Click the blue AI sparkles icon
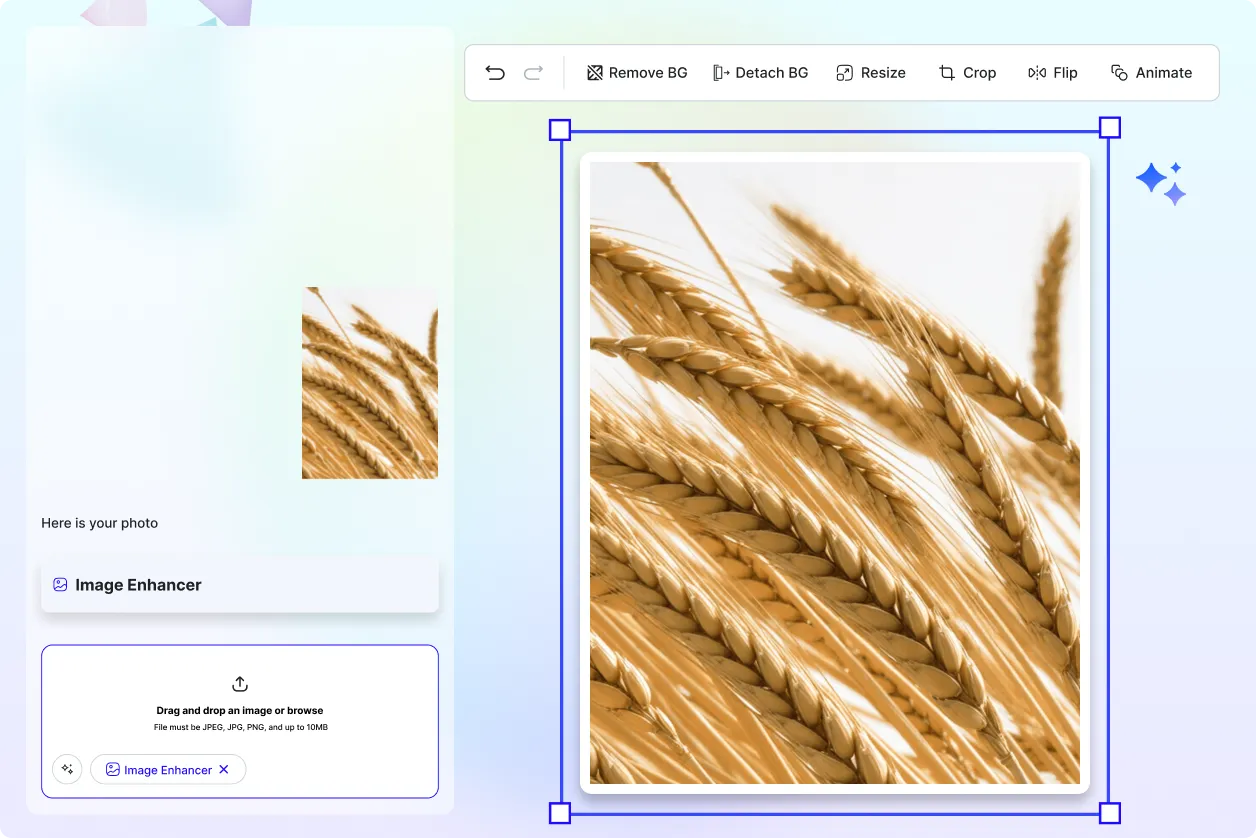The height and width of the screenshot is (838, 1256). (1161, 183)
